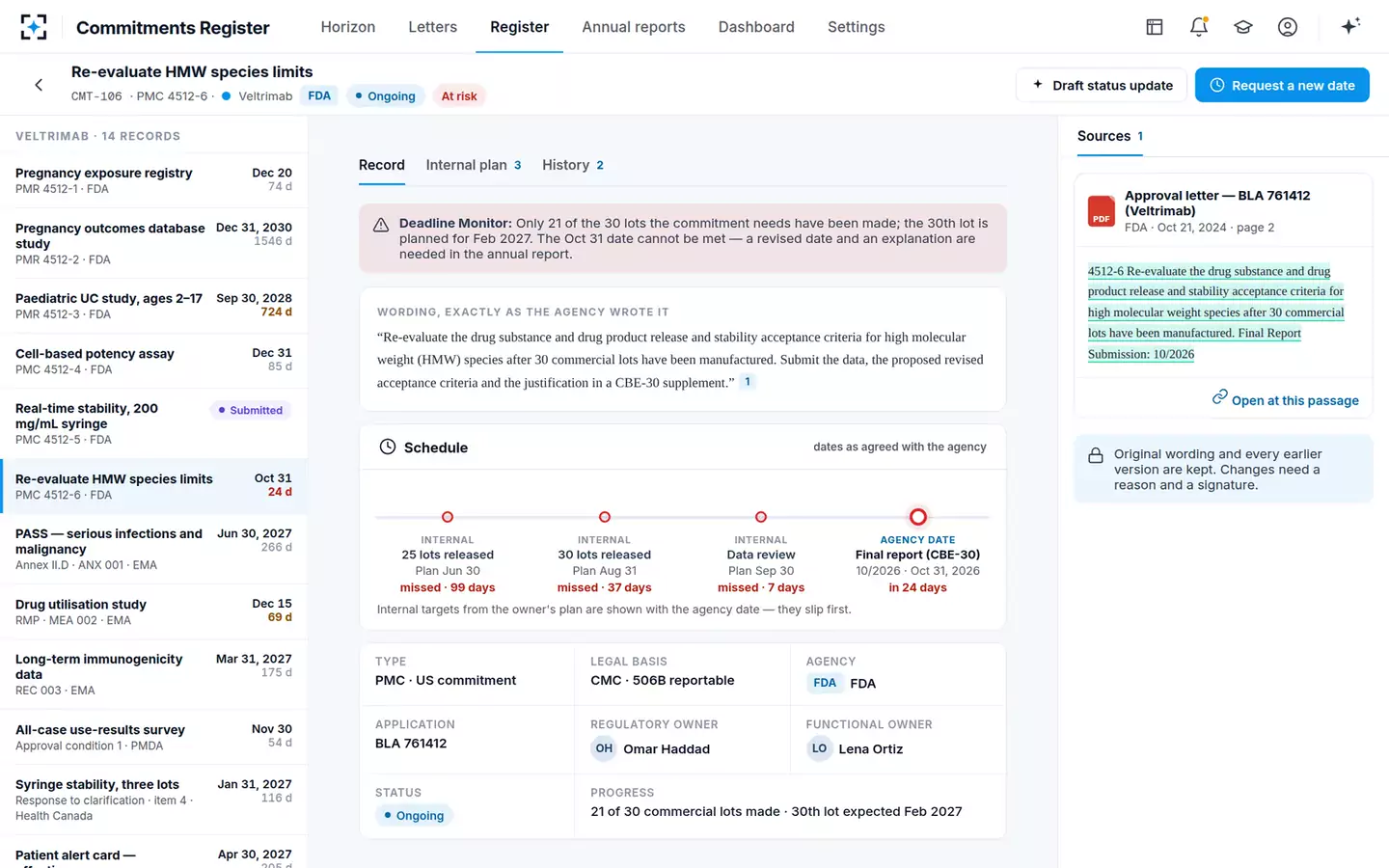Screen dimensions: 1389x868
Task: Open Real-time stability 200 mg/mL syringe record
Action: pos(154,423)
